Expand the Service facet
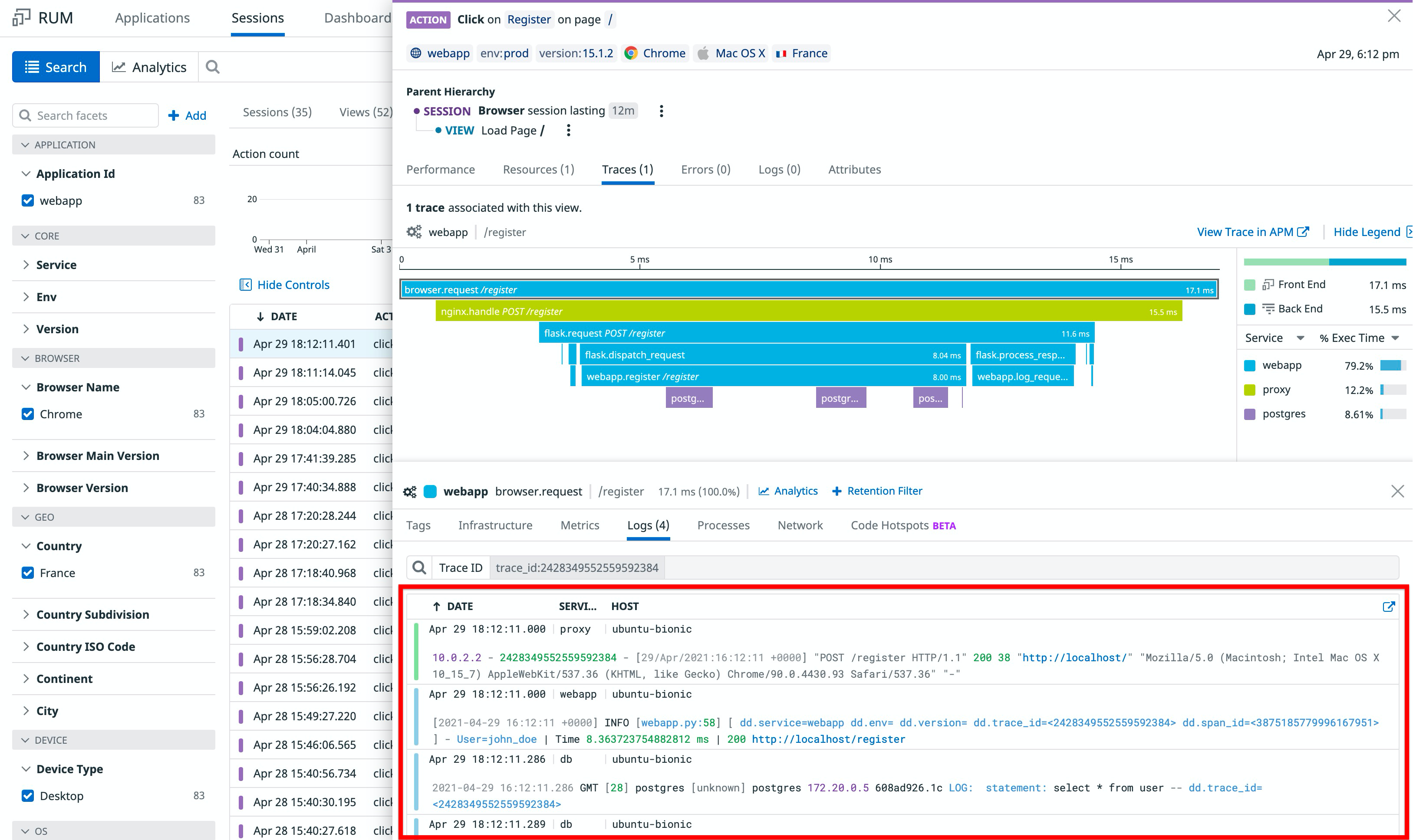Image resolution: width=1413 pixels, height=840 pixels. 26,264
